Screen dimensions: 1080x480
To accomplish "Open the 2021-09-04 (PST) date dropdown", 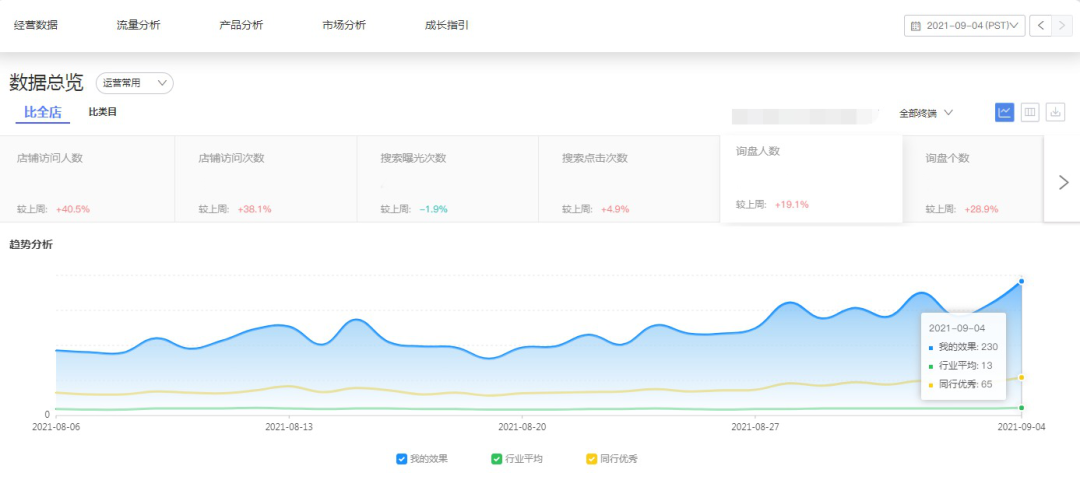I will [x=964, y=26].
